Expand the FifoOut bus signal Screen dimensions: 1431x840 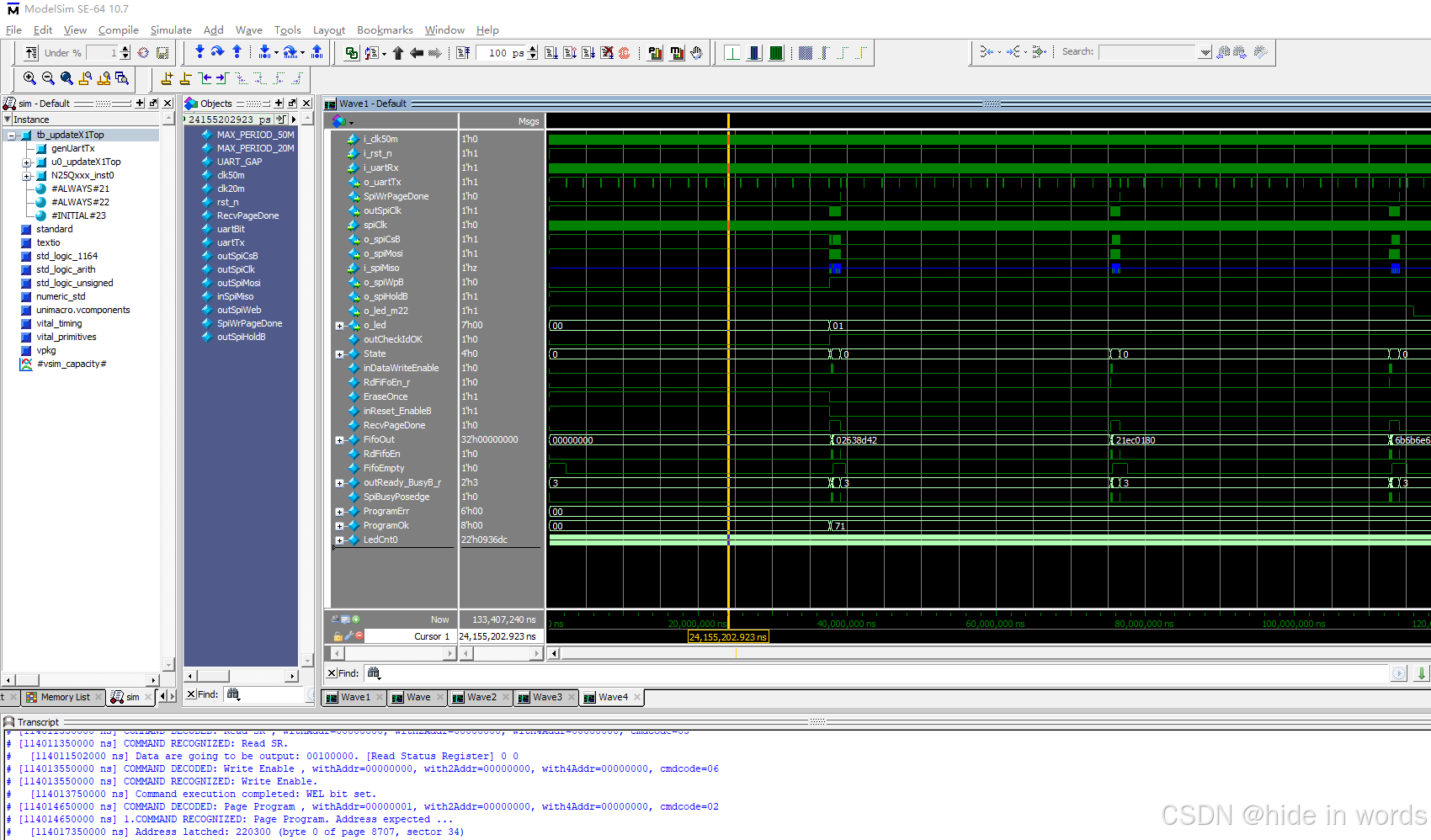coord(339,439)
